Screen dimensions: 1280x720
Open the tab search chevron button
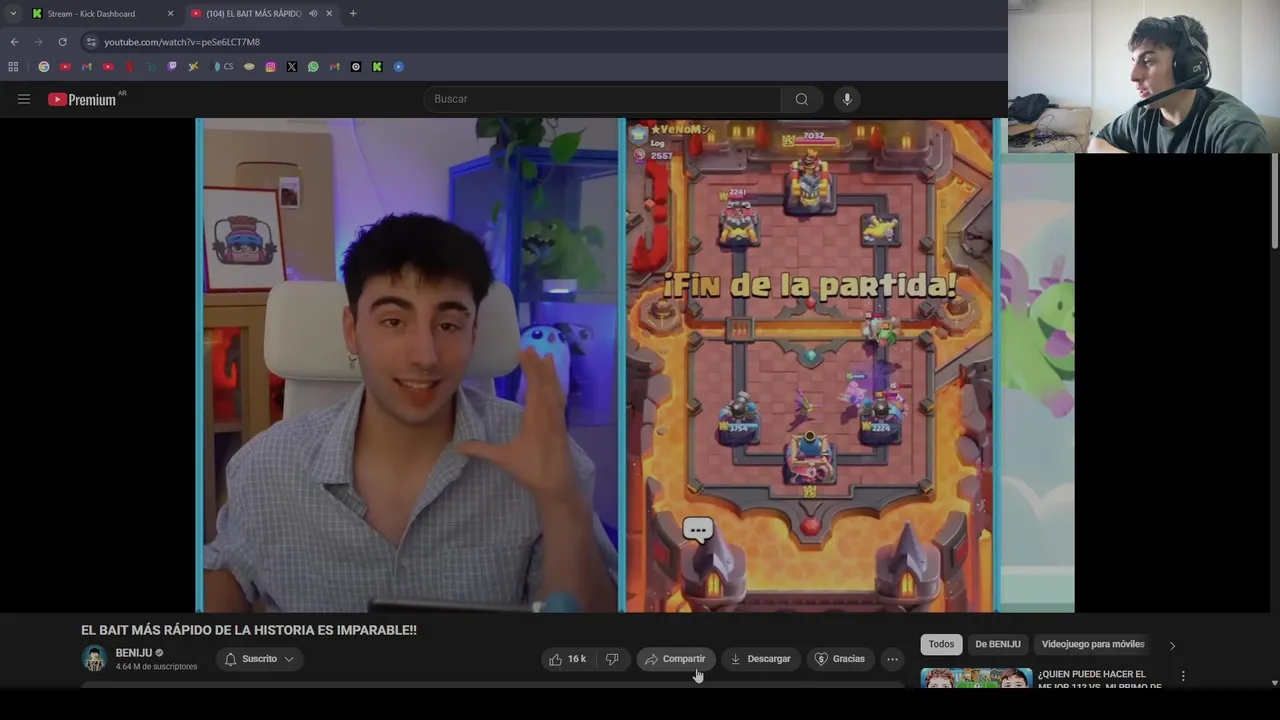(13, 13)
